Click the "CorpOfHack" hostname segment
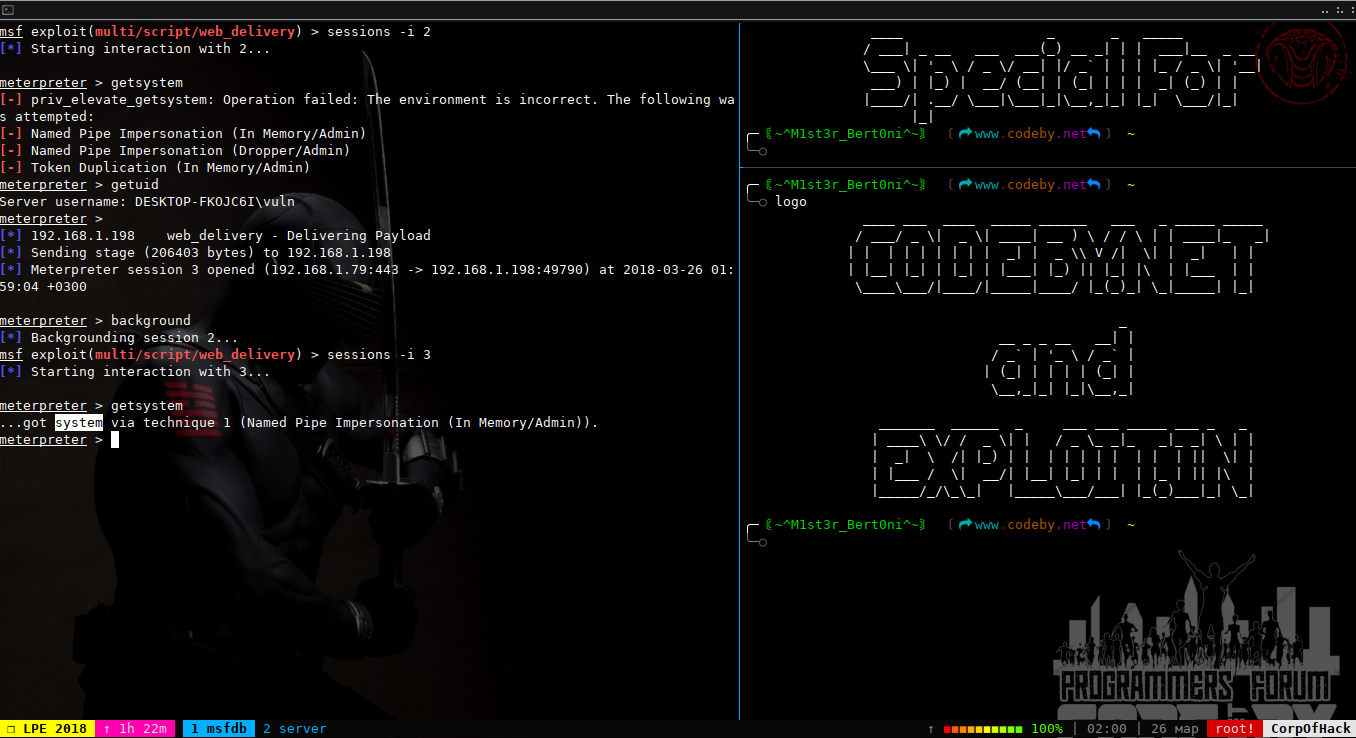Image resolution: width=1356 pixels, height=738 pixels. (x=1311, y=729)
